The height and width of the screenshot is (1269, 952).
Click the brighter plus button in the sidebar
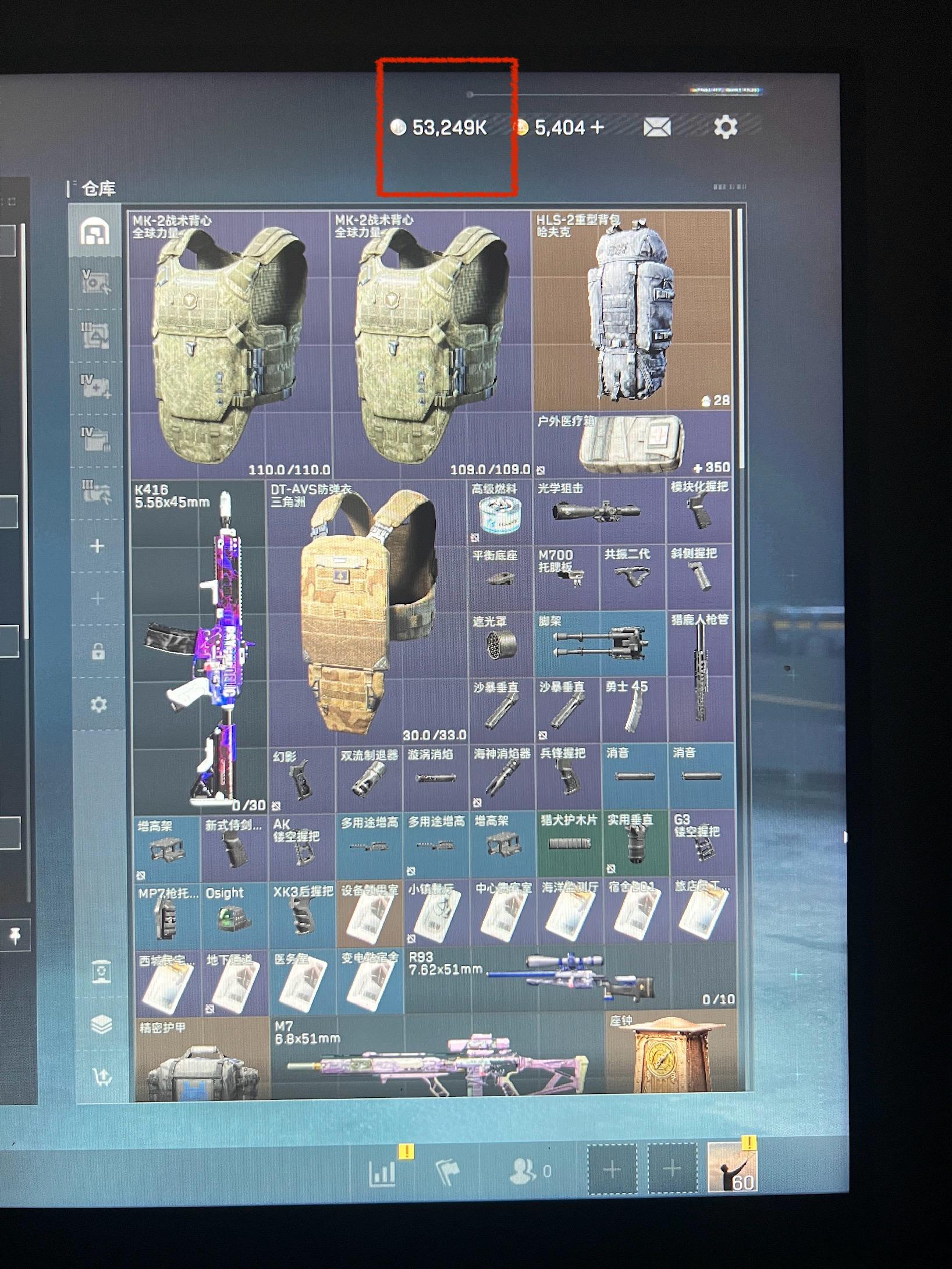pos(97,546)
